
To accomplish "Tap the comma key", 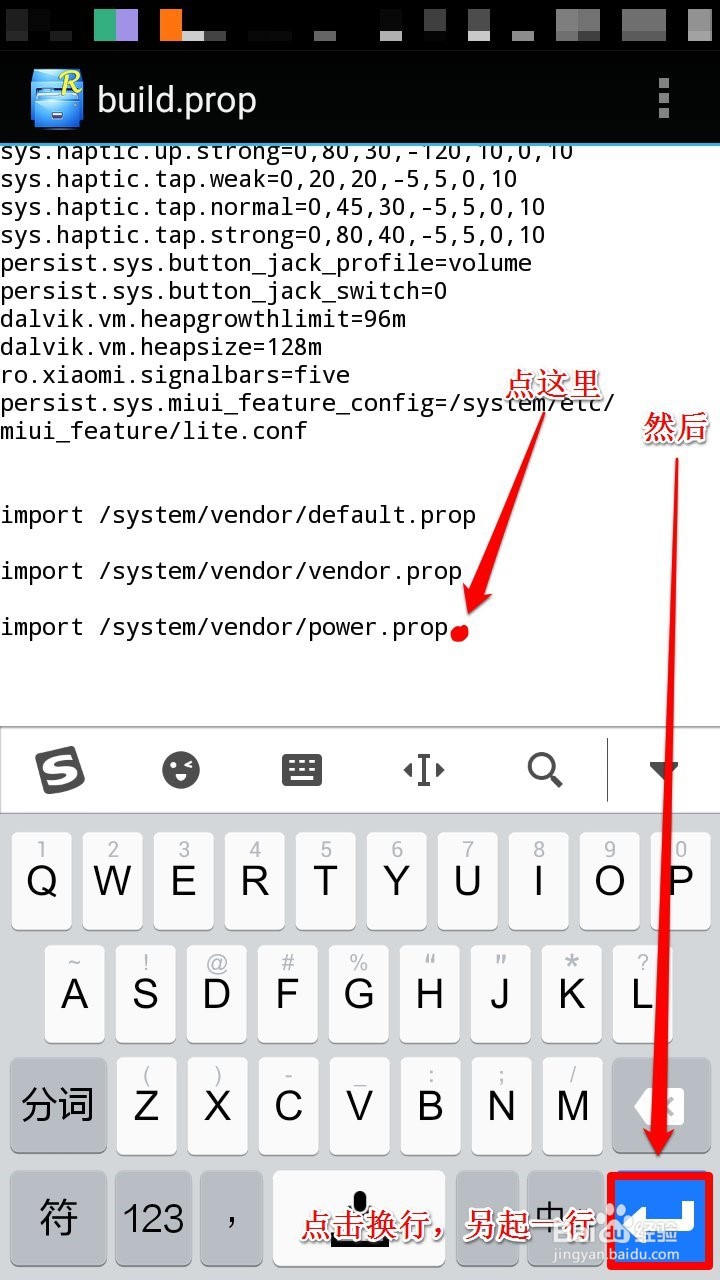I will [x=232, y=1218].
